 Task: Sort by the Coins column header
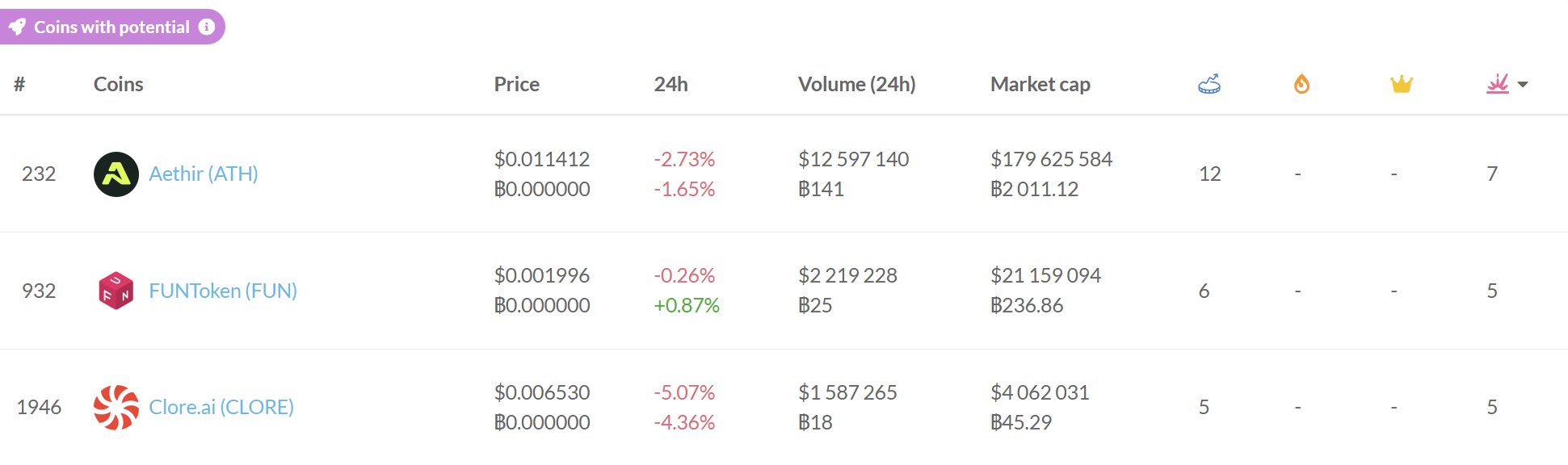(118, 84)
